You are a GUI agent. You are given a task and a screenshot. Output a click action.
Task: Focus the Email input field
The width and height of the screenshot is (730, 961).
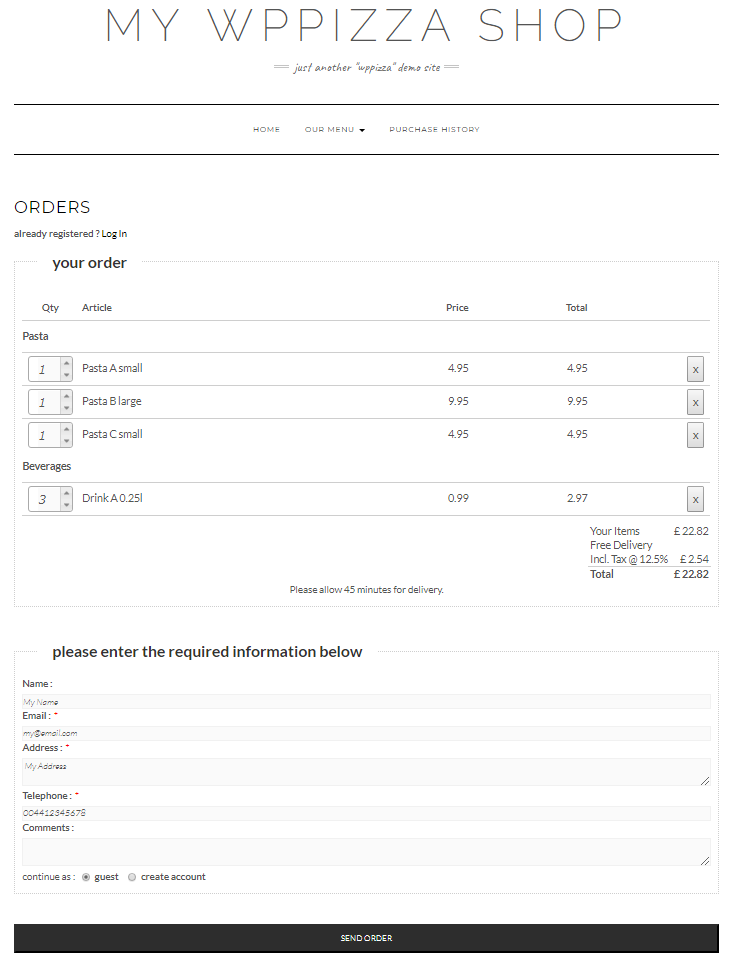[366, 733]
